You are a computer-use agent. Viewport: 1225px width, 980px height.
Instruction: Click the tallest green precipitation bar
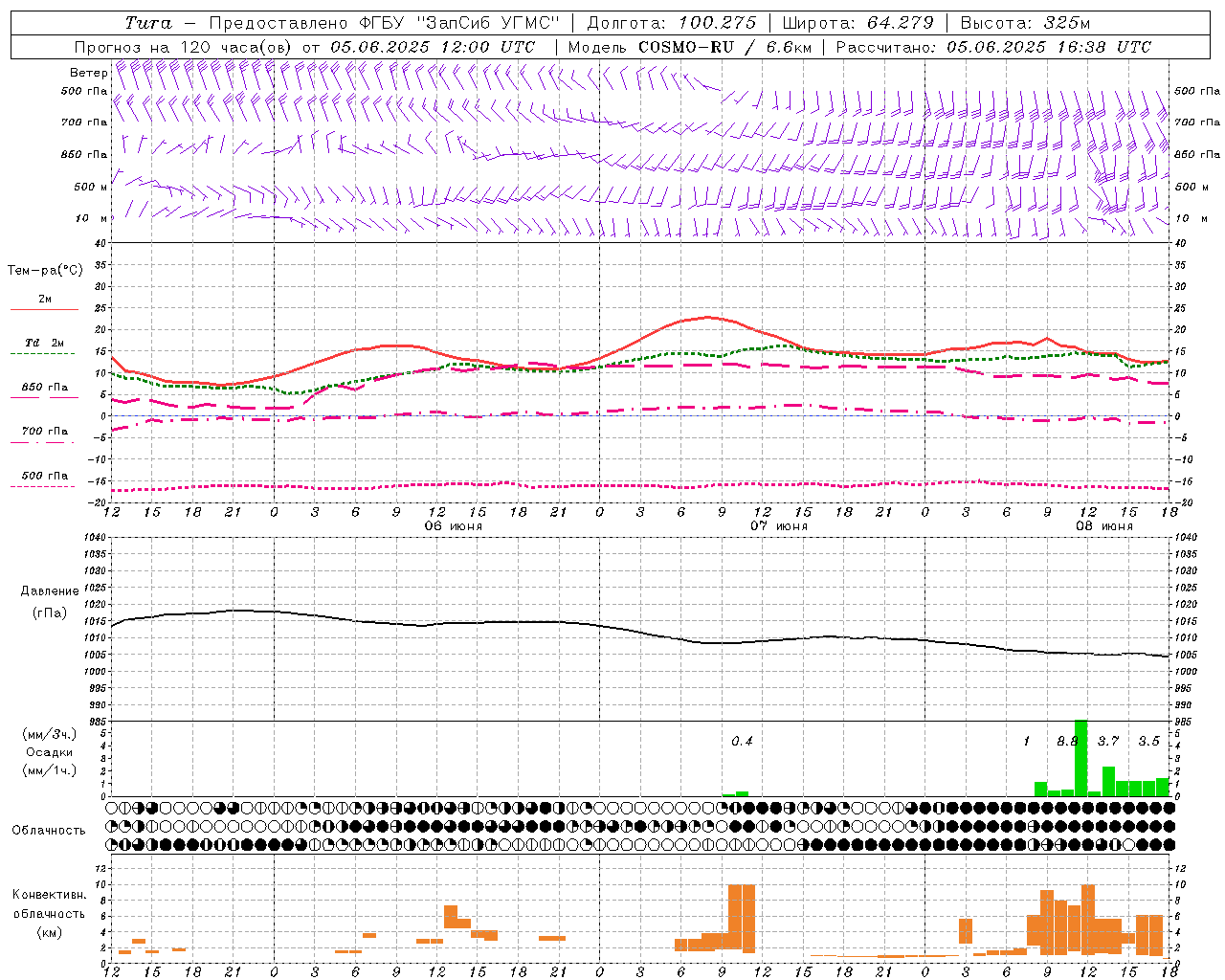(x=1080, y=758)
